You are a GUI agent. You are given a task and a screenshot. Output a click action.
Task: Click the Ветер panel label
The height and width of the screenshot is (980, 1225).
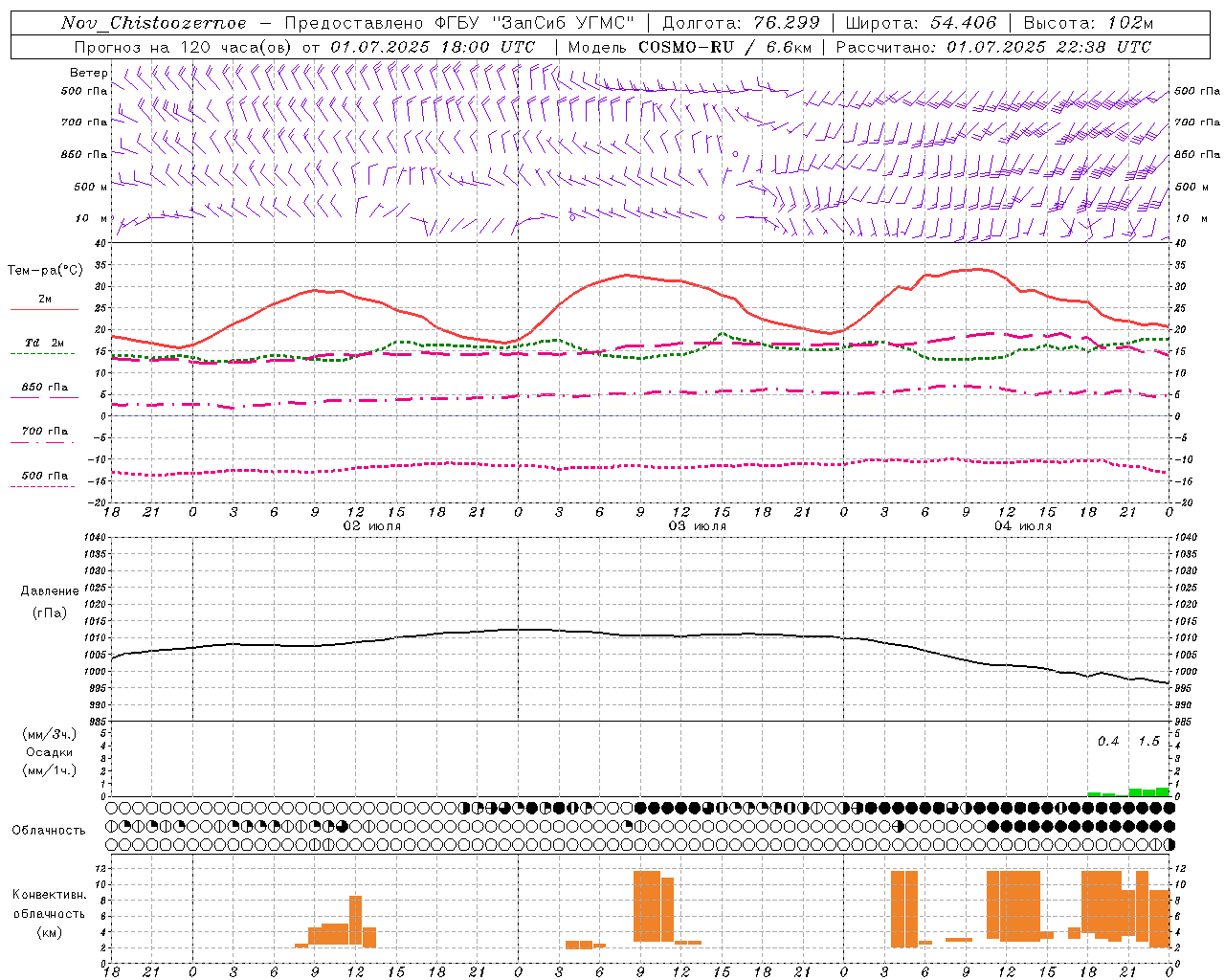(x=89, y=73)
